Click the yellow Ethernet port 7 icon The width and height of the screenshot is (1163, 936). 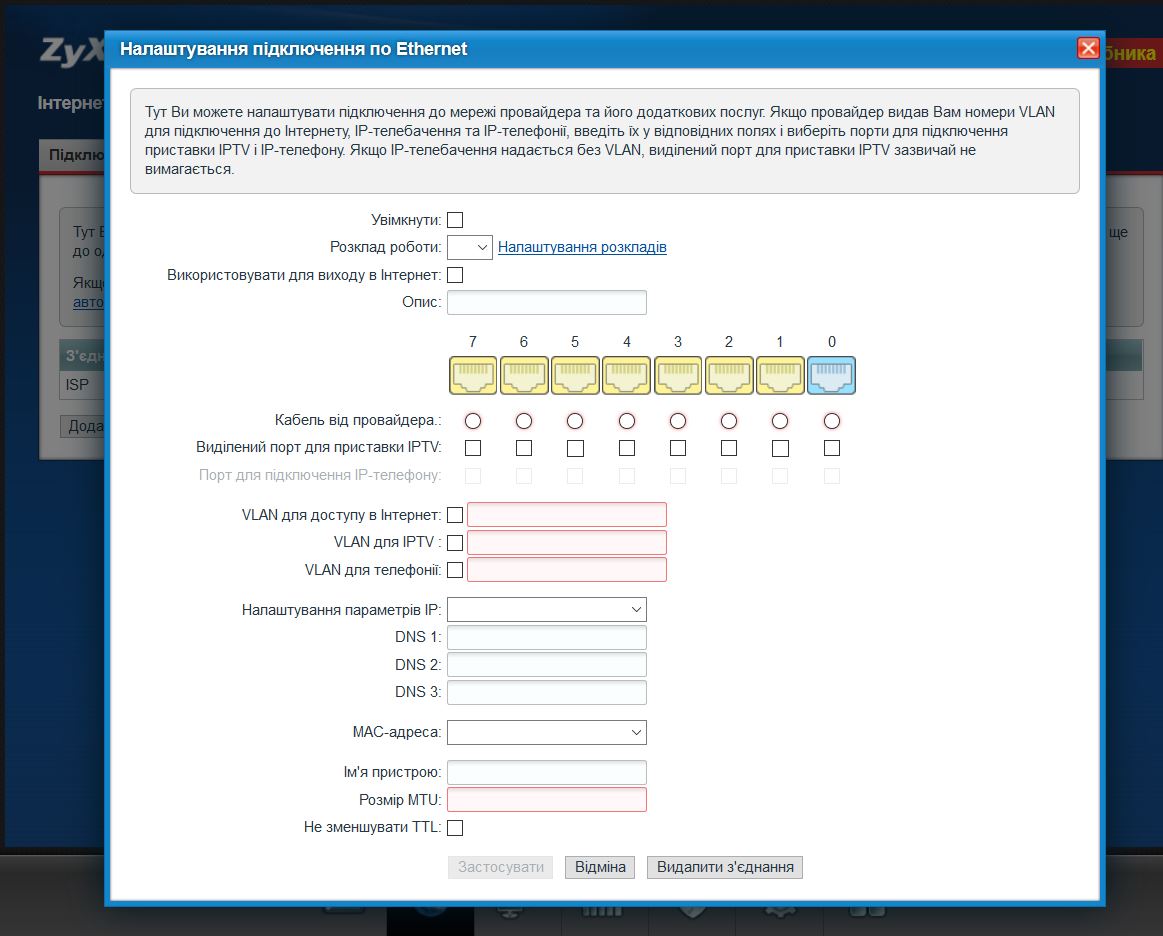pyautogui.click(x=473, y=375)
